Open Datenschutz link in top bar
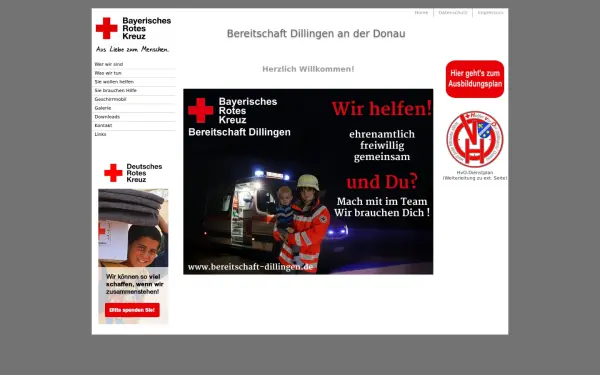The width and height of the screenshot is (600, 375). pyautogui.click(x=453, y=13)
